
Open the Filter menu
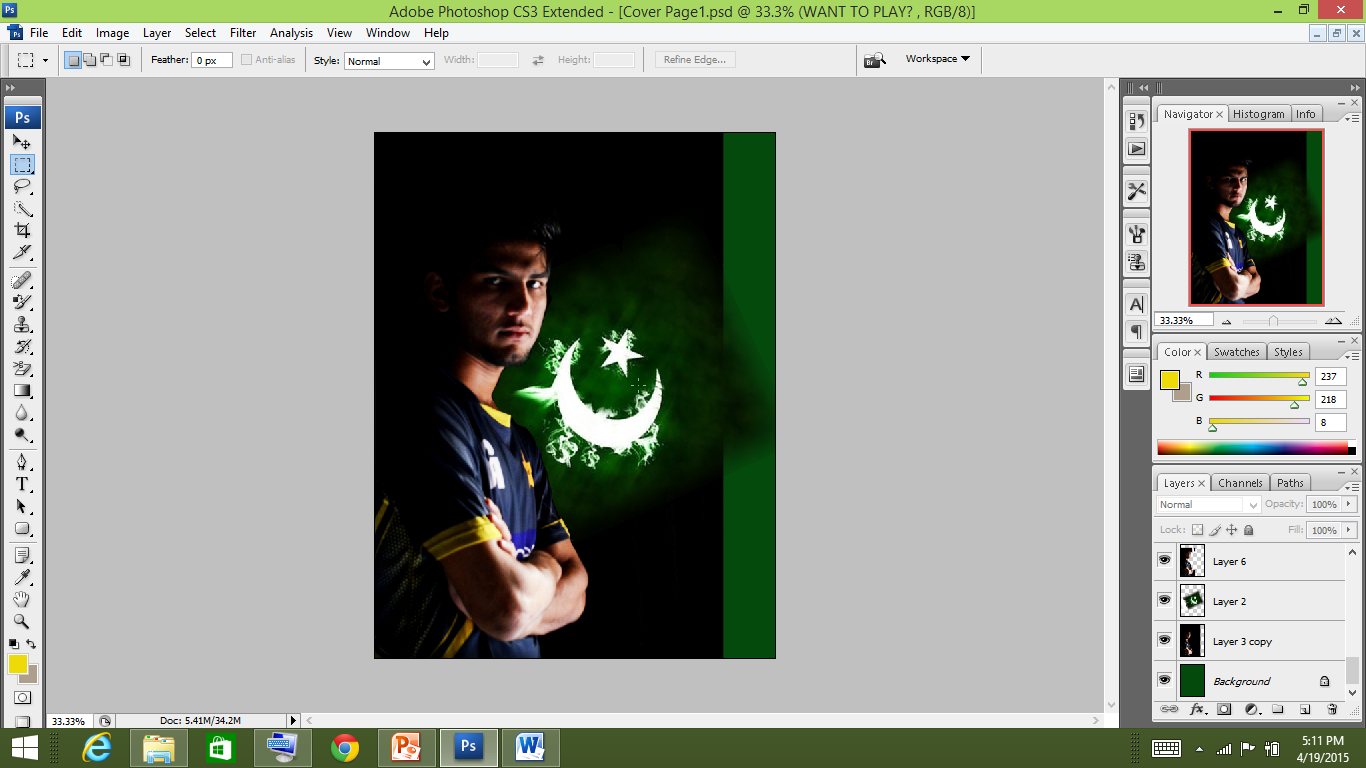243,33
